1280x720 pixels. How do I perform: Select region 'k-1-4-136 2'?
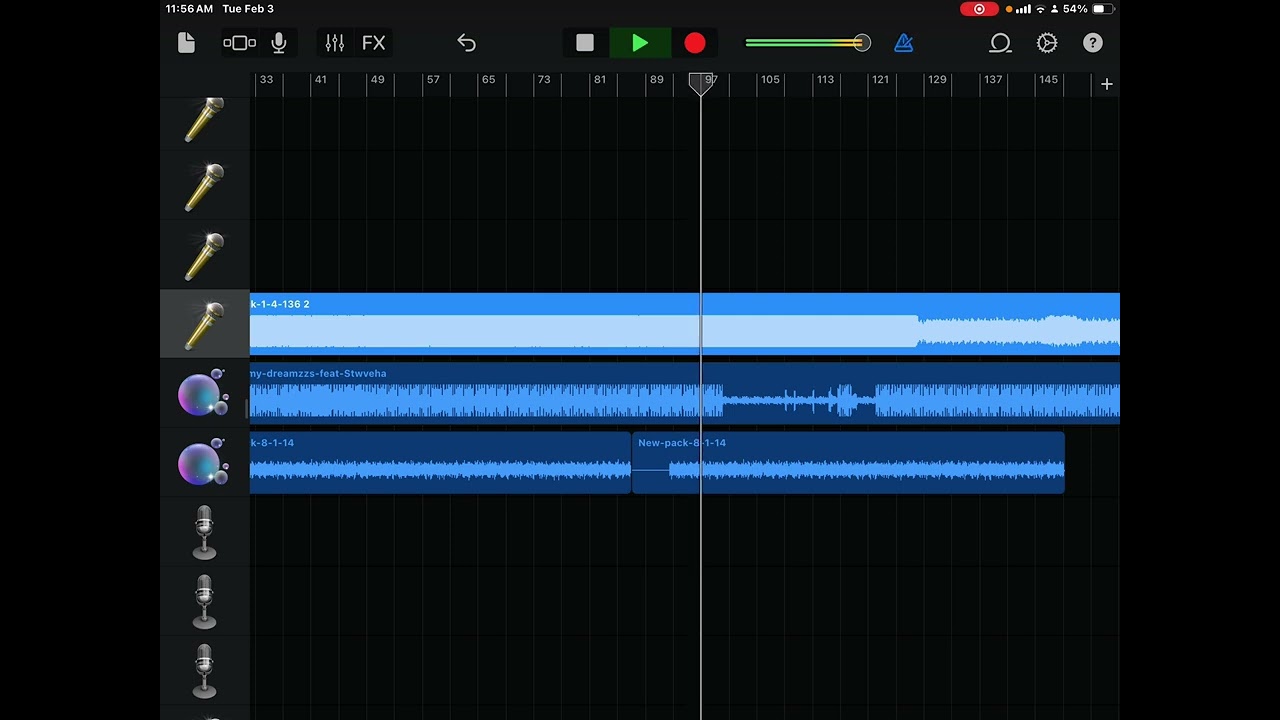[x=685, y=324]
